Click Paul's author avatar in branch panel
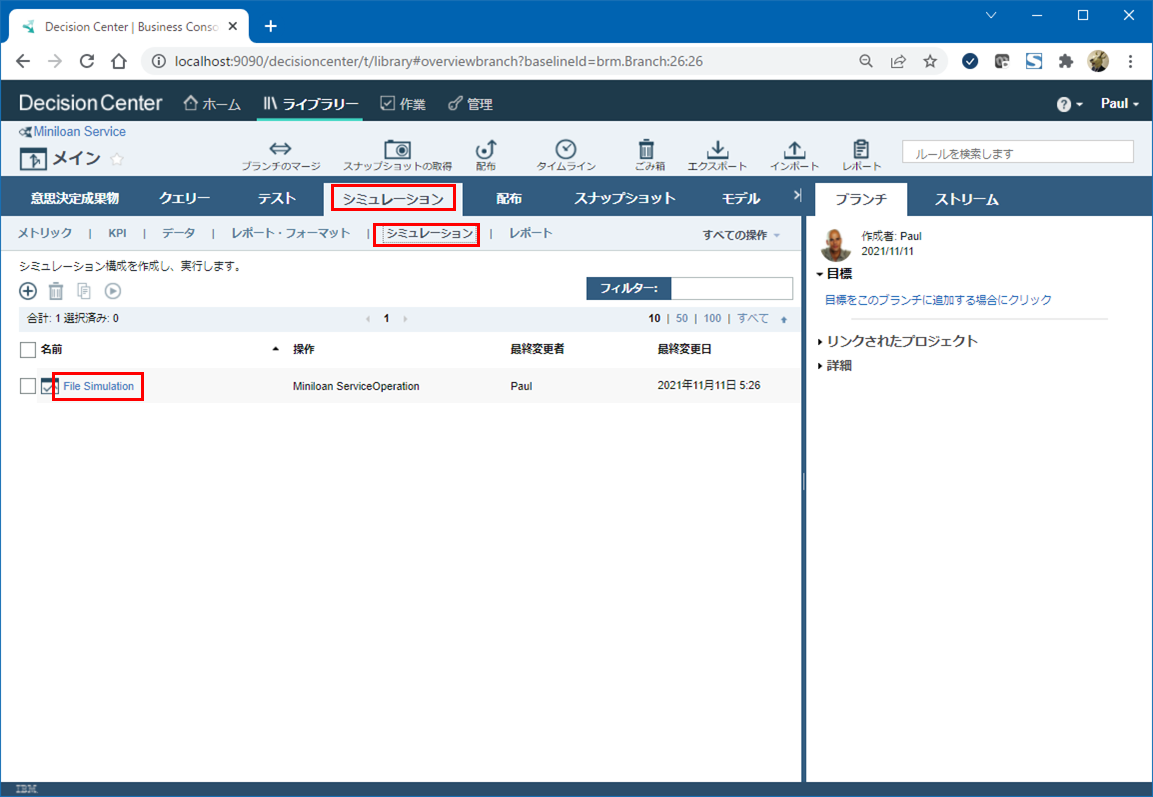The width and height of the screenshot is (1153, 797). point(835,245)
